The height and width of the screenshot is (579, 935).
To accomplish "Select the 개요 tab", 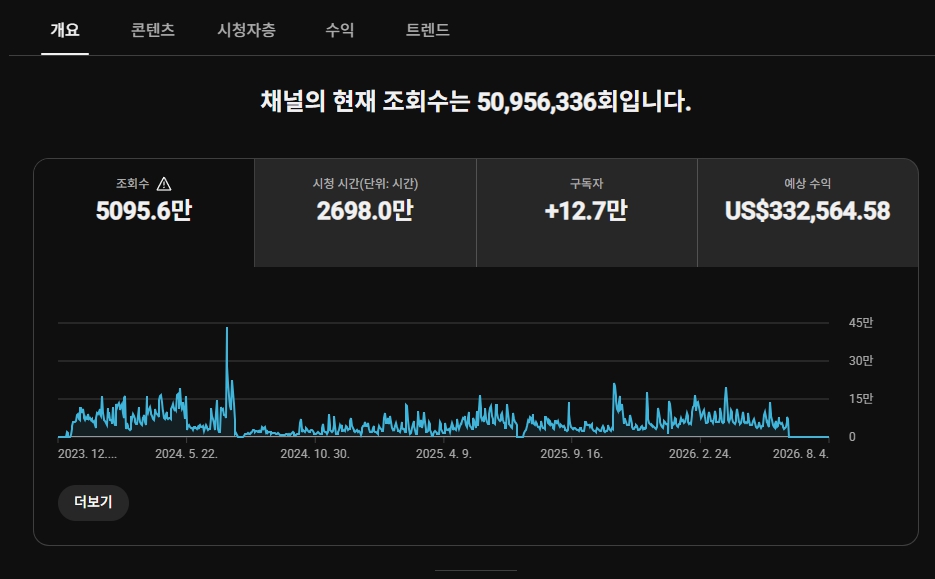I will [65, 30].
